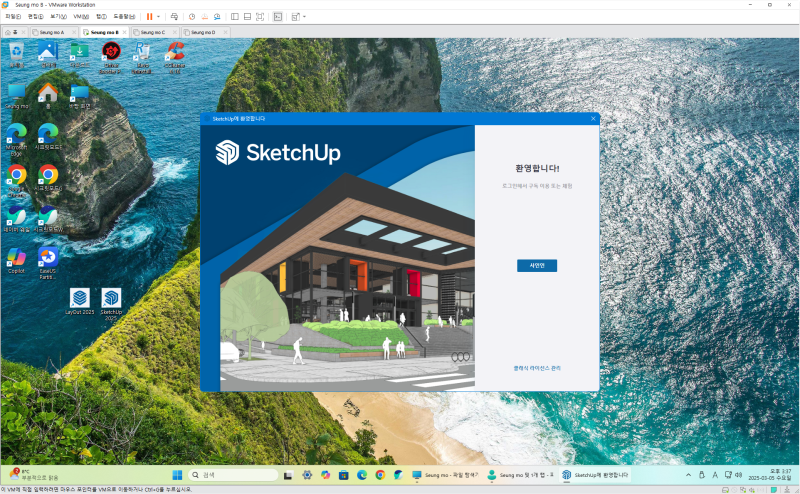Select the green downloads folder desktop icon
The width and height of the screenshot is (800, 494).
(80, 56)
